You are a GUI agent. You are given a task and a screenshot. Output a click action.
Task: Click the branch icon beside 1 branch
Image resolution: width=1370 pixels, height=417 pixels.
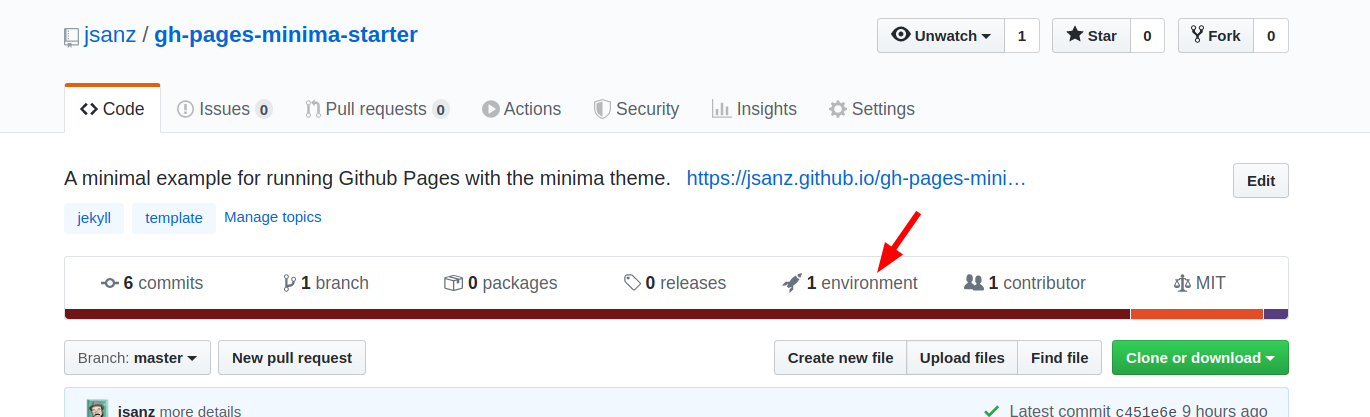pyautogui.click(x=290, y=283)
